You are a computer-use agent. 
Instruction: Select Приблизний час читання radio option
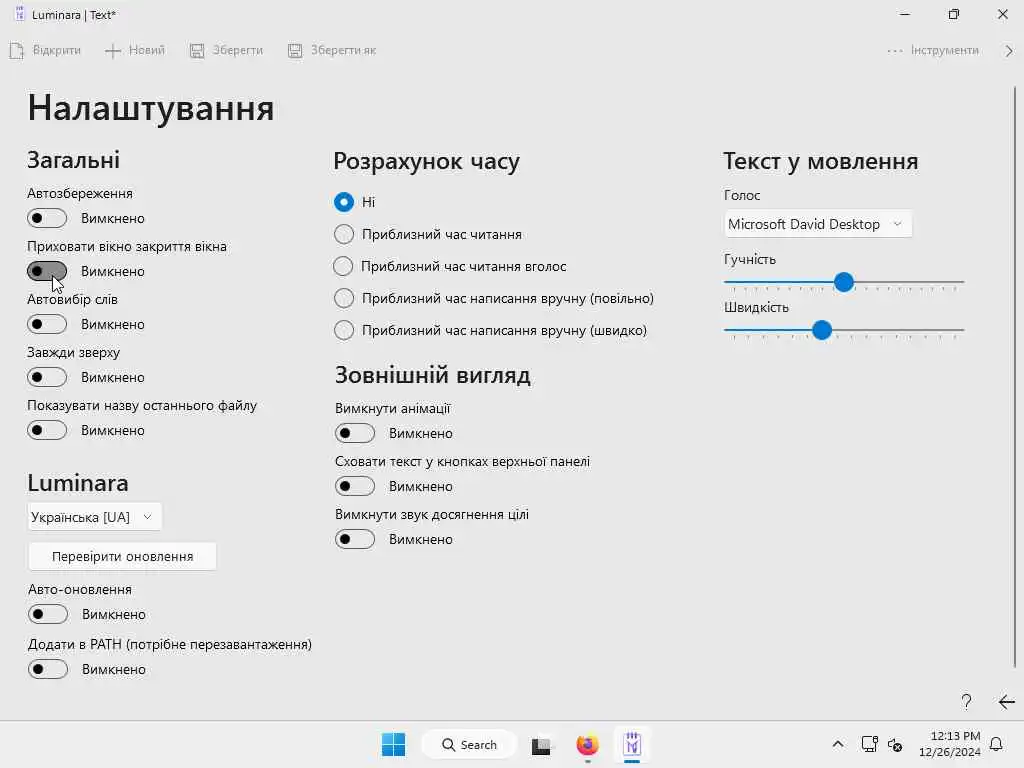[344, 234]
